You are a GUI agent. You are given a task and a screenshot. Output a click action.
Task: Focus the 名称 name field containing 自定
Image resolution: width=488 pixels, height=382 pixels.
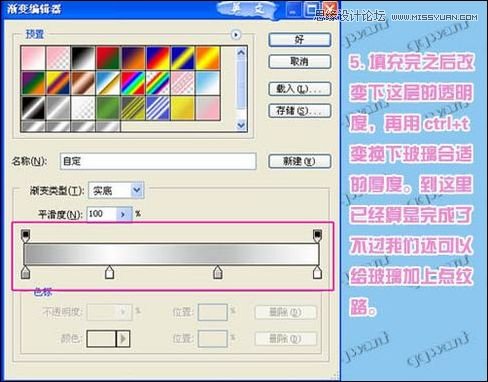[158, 161]
